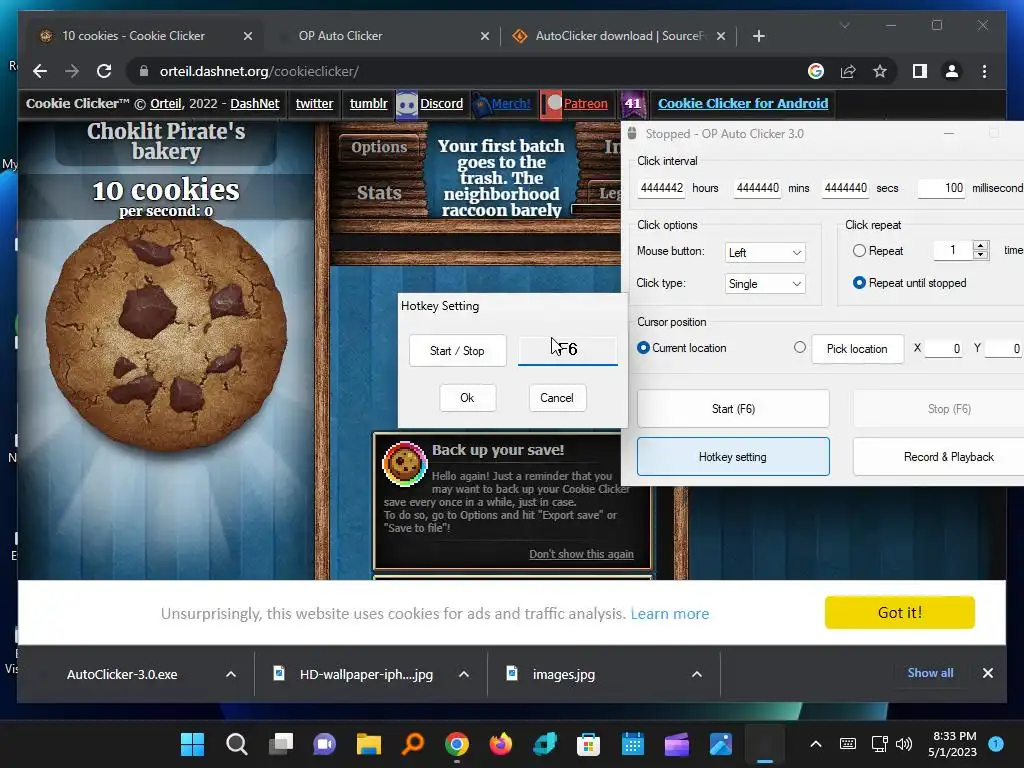Image resolution: width=1024 pixels, height=768 pixels.
Task: Click the address bar URL
Action: coord(259,71)
